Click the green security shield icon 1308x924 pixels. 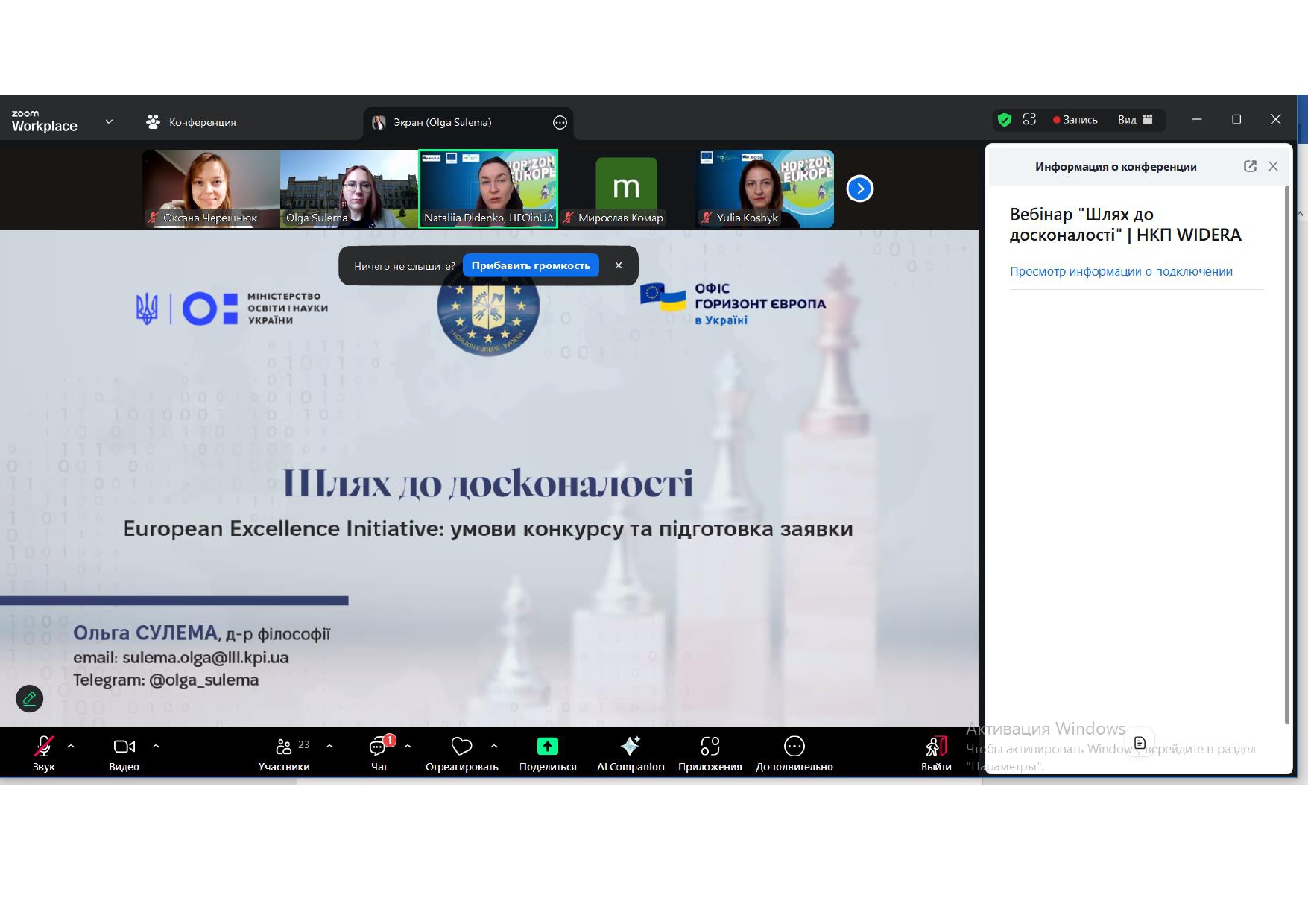tap(1005, 120)
